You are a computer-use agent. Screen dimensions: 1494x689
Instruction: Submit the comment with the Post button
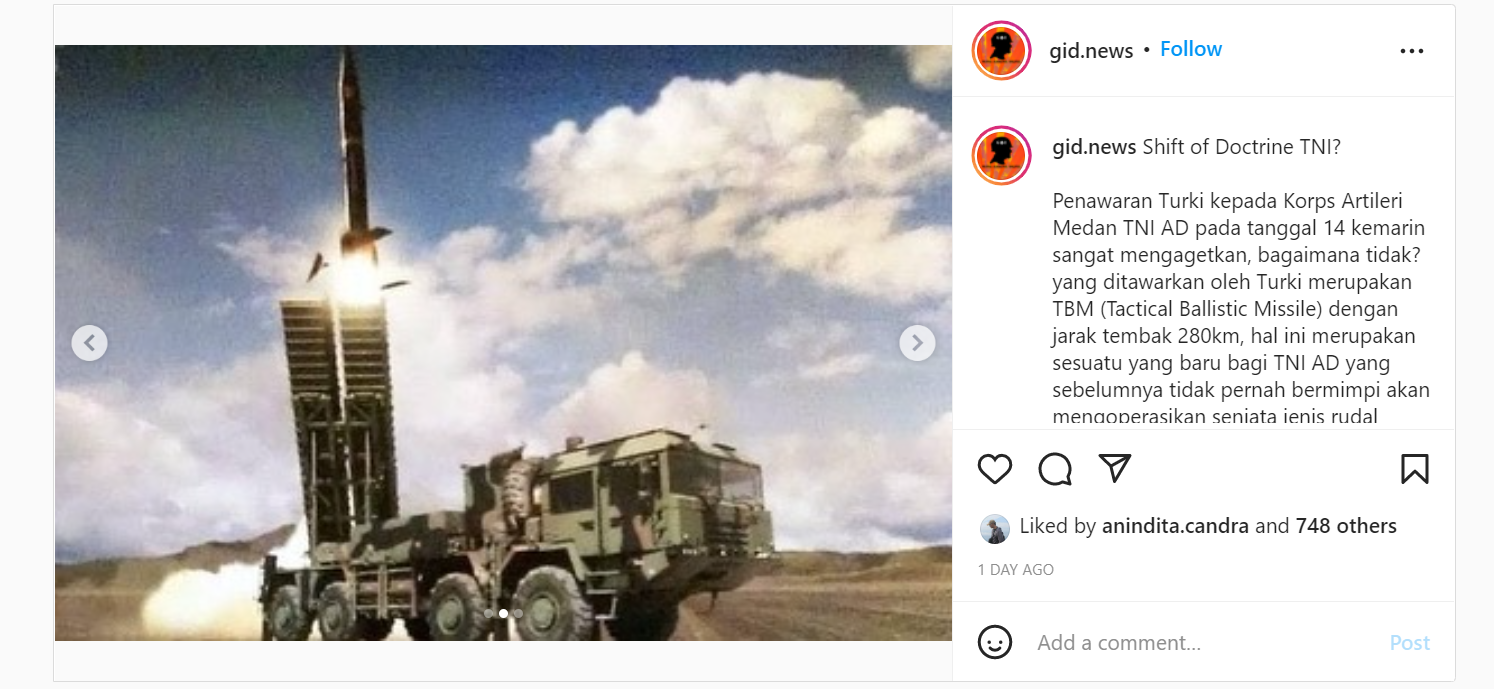1410,643
